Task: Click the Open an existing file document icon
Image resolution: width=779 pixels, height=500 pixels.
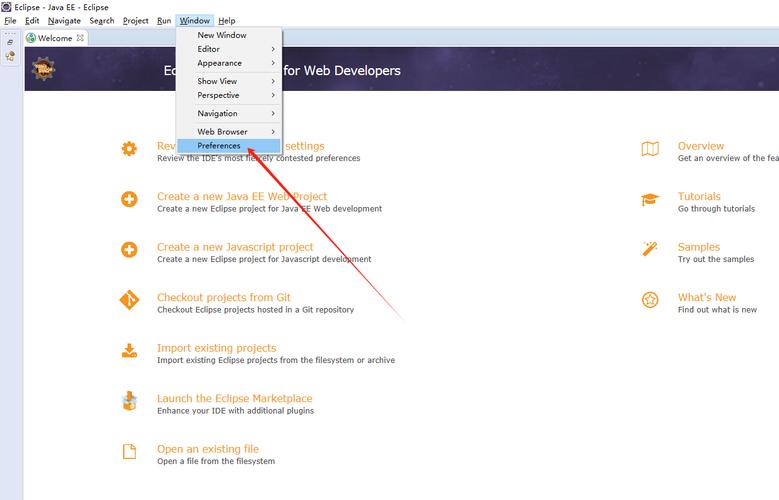Action: pyautogui.click(x=129, y=452)
